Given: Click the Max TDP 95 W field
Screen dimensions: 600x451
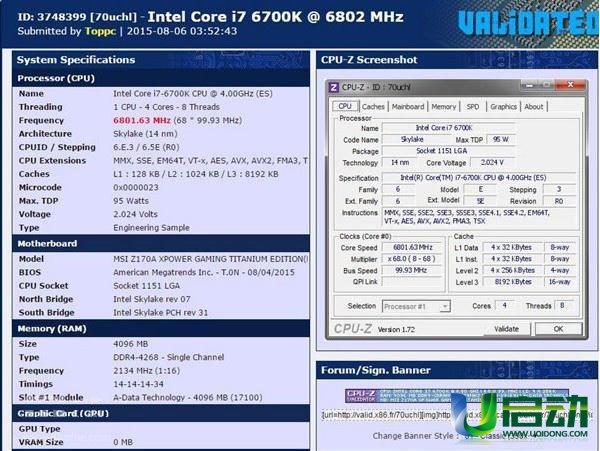Looking at the screenshot, I should 501,140.
